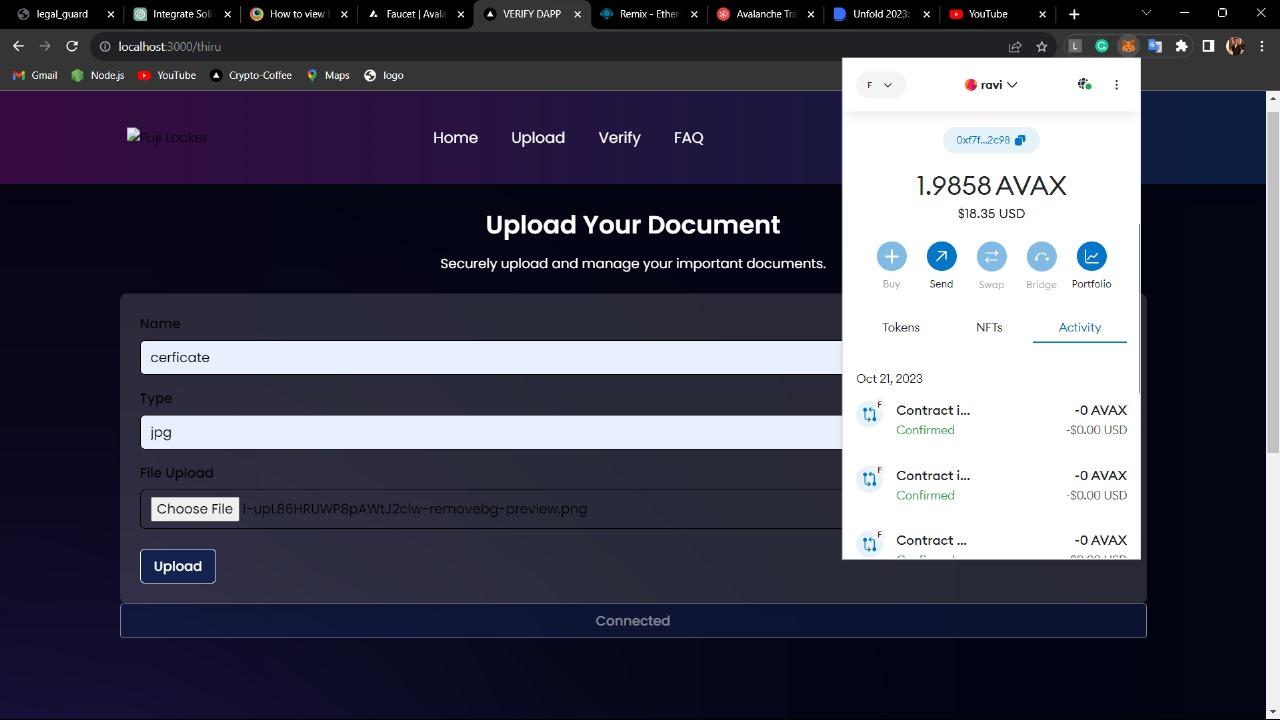
Task: Open the Grammarly extension icon
Action: coord(1101,46)
